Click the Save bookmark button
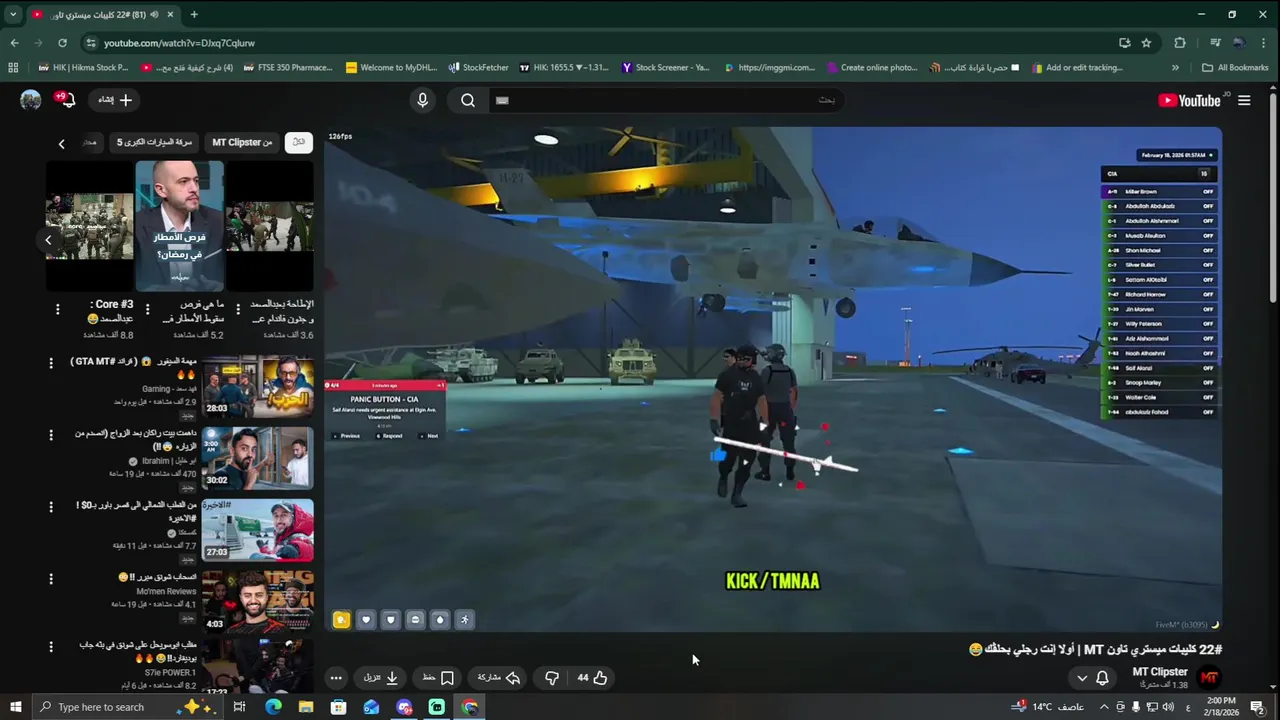 [438, 678]
